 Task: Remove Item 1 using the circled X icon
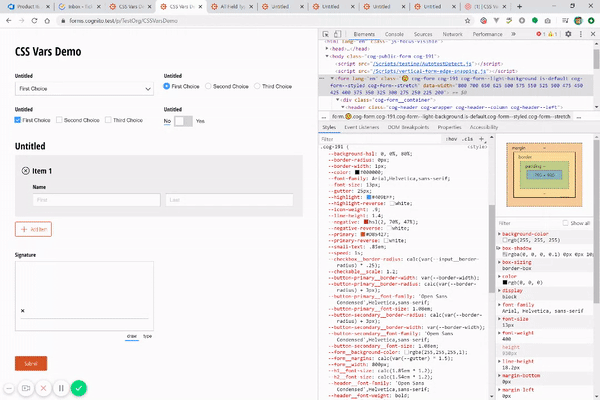(x=25, y=171)
